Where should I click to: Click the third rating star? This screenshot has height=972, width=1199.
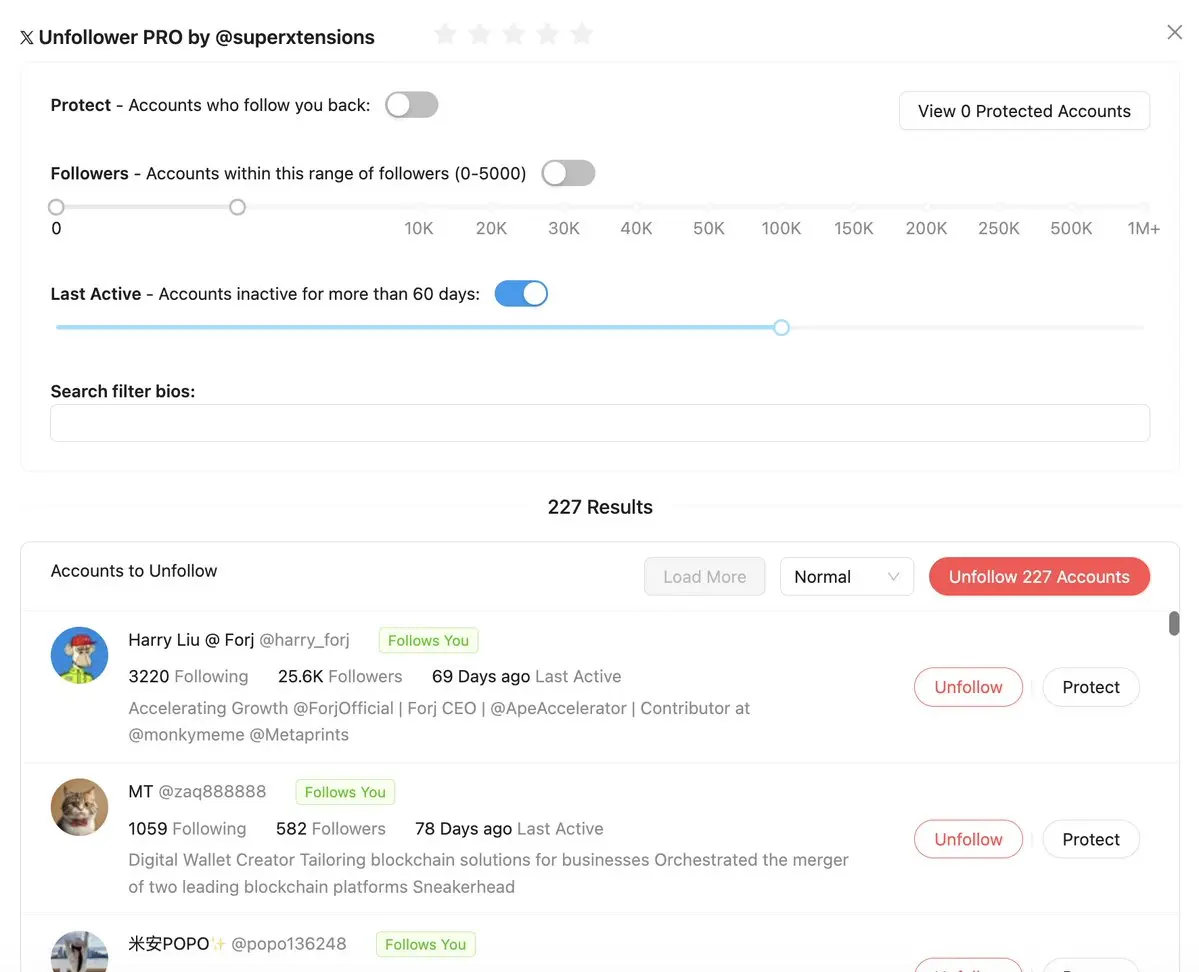point(514,35)
